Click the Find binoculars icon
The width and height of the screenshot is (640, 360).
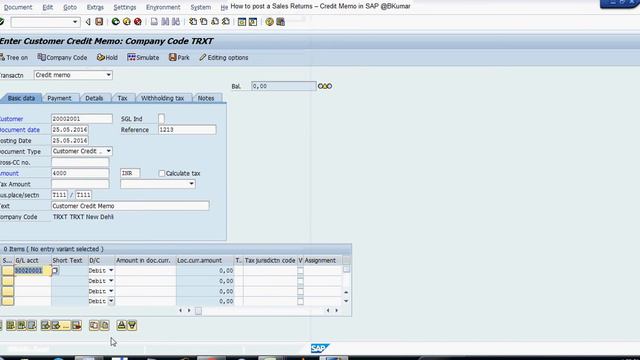coord(165,22)
